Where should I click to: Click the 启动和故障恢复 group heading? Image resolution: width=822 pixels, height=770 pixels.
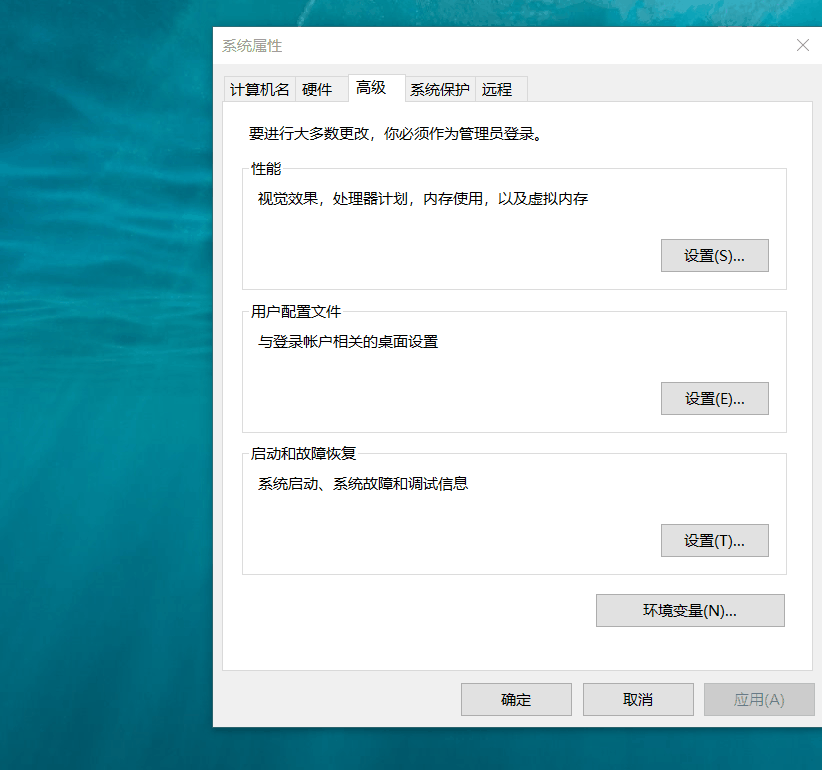pos(303,454)
